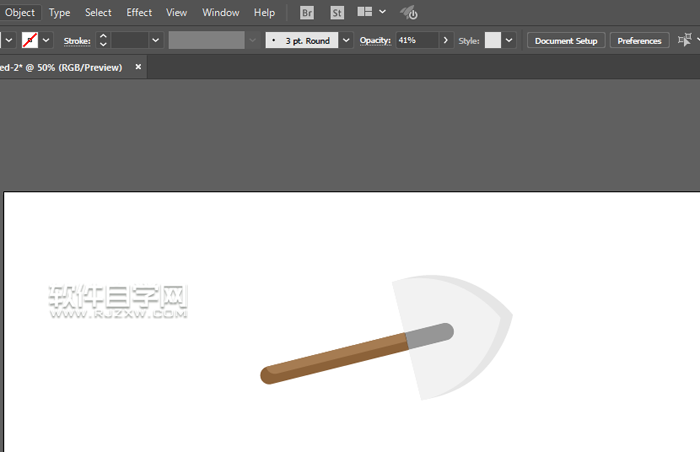
Task: Open the stroke color dropdown arrow
Action: [x=47, y=41]
